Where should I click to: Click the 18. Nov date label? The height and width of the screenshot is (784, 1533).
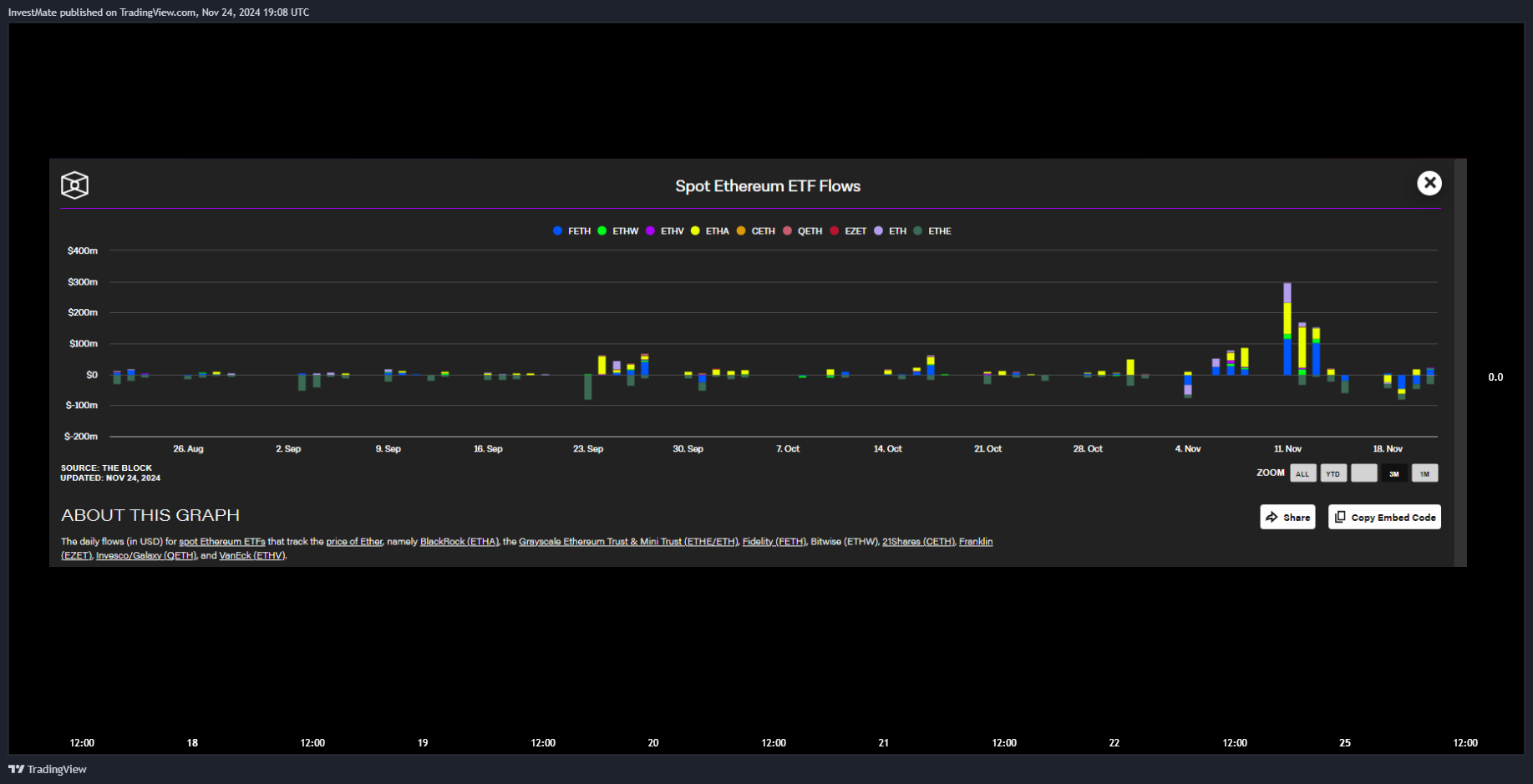1388,449
